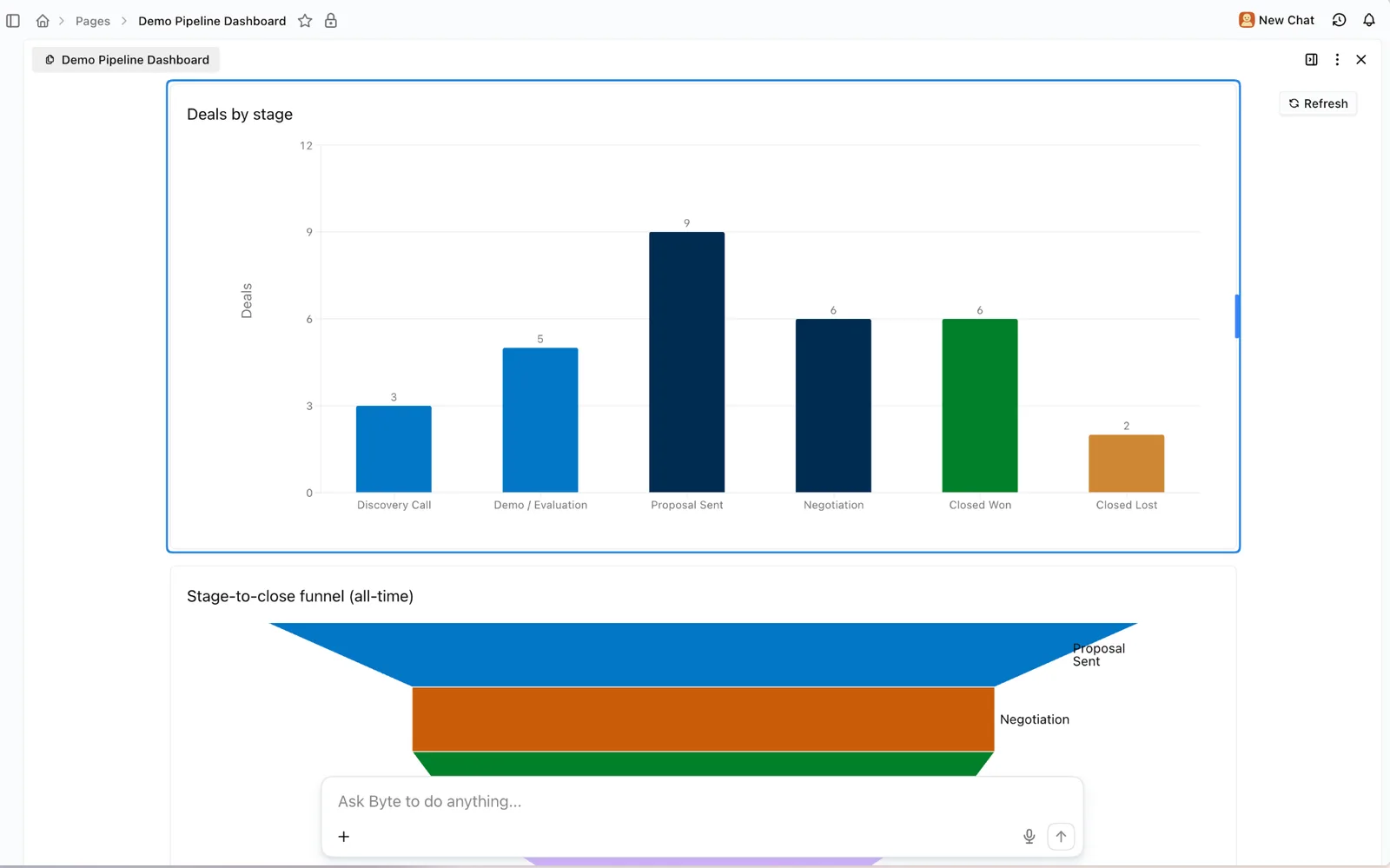This screenshot has height=868, width=1390.
Task: Start a New Chat
Action: pos(1277,20)
